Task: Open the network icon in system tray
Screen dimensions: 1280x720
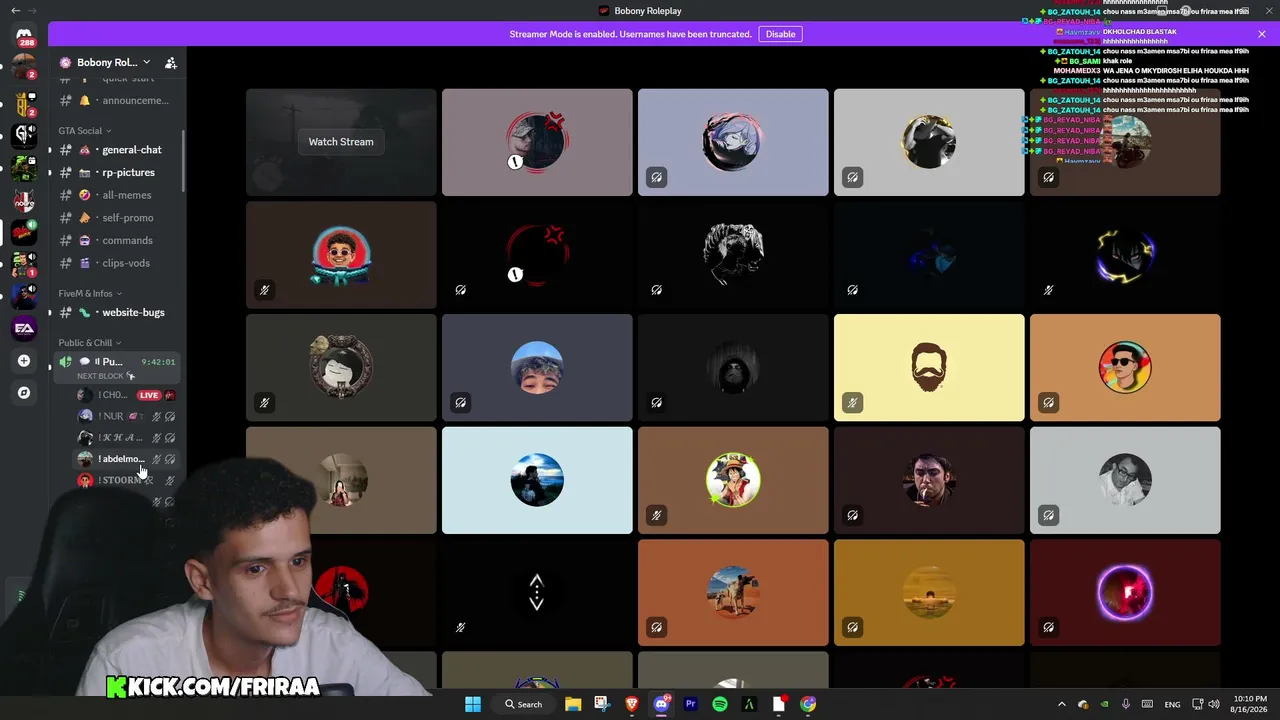Action: (x=1198, y=704)
